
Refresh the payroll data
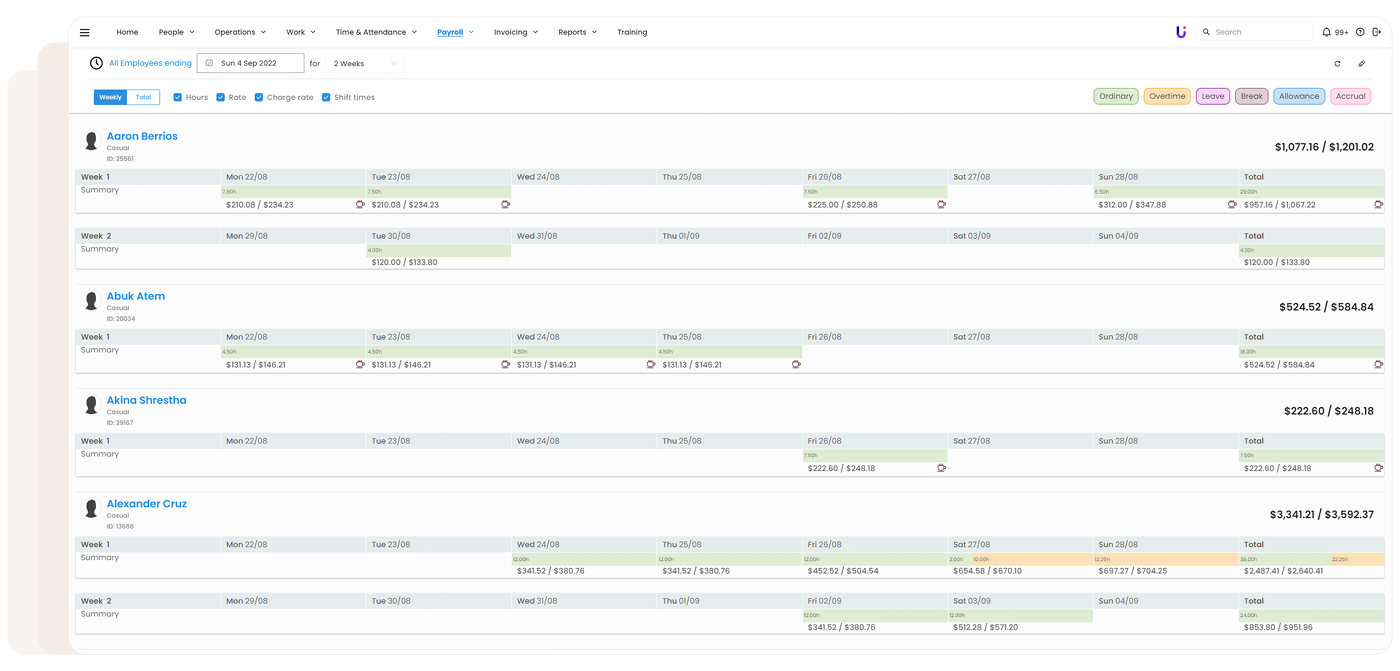1337,64
